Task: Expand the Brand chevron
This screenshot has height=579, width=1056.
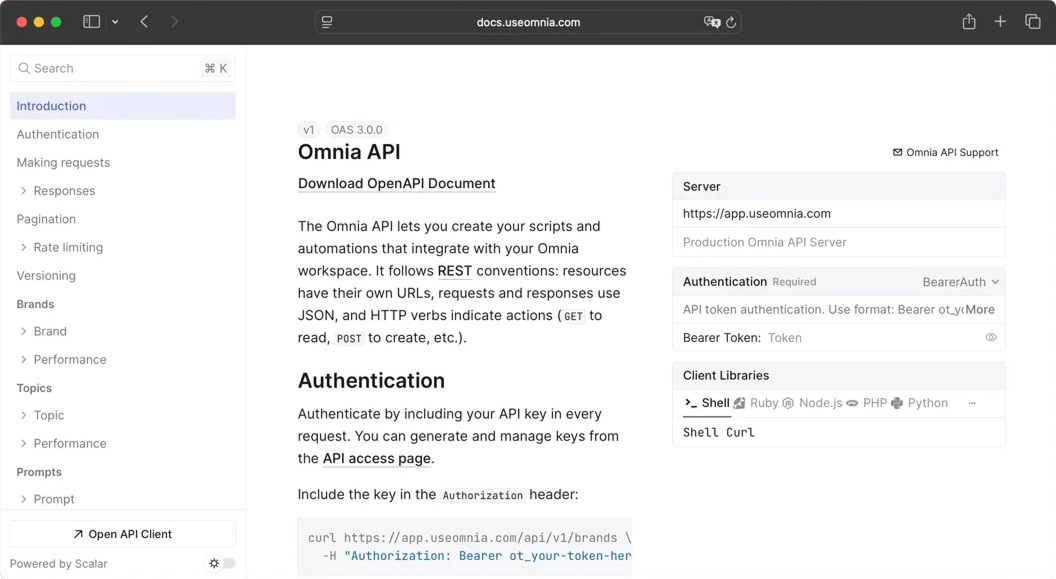Action: 24,331
